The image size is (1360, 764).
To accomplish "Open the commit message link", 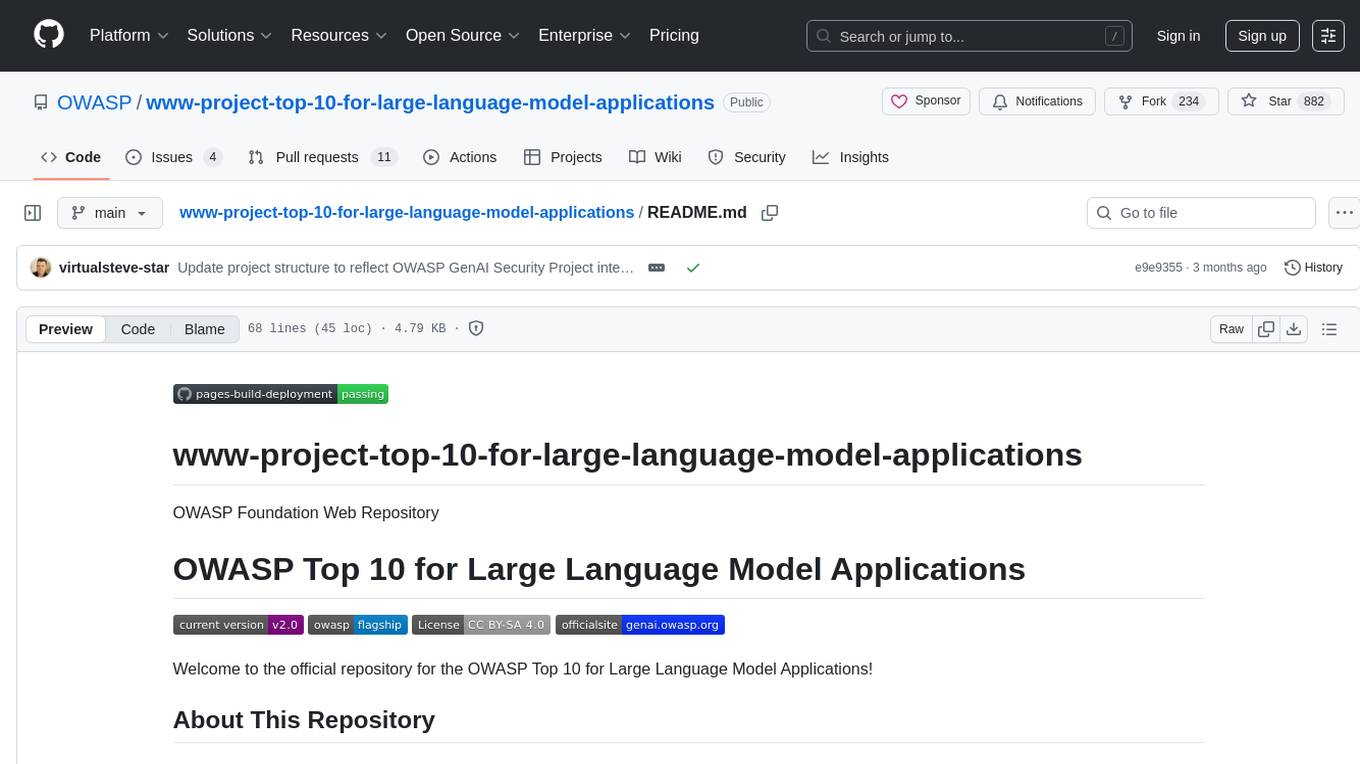I will coord(406,268).
